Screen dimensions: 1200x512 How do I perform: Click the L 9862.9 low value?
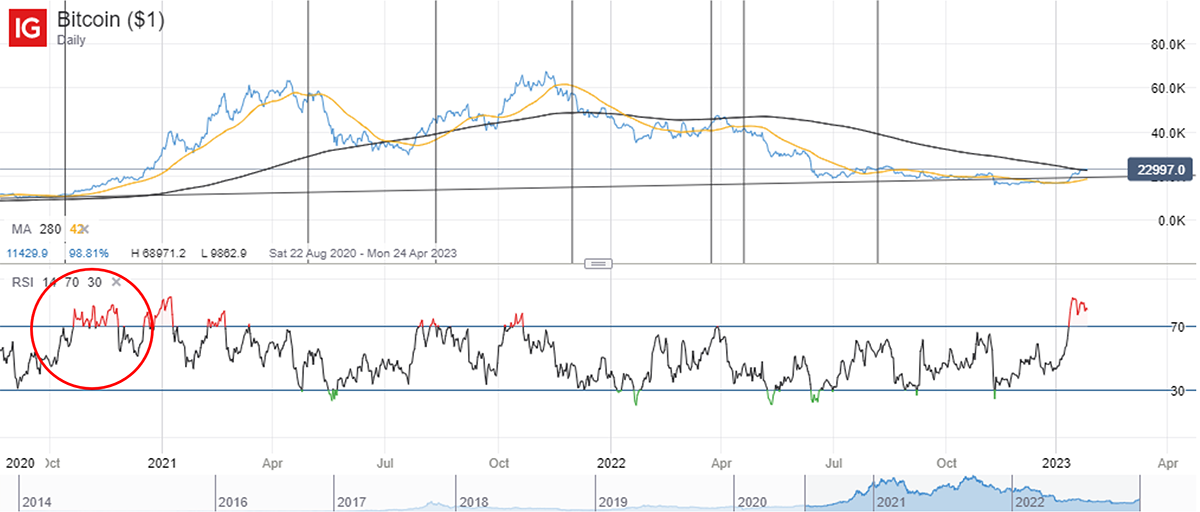click(224, 254)
